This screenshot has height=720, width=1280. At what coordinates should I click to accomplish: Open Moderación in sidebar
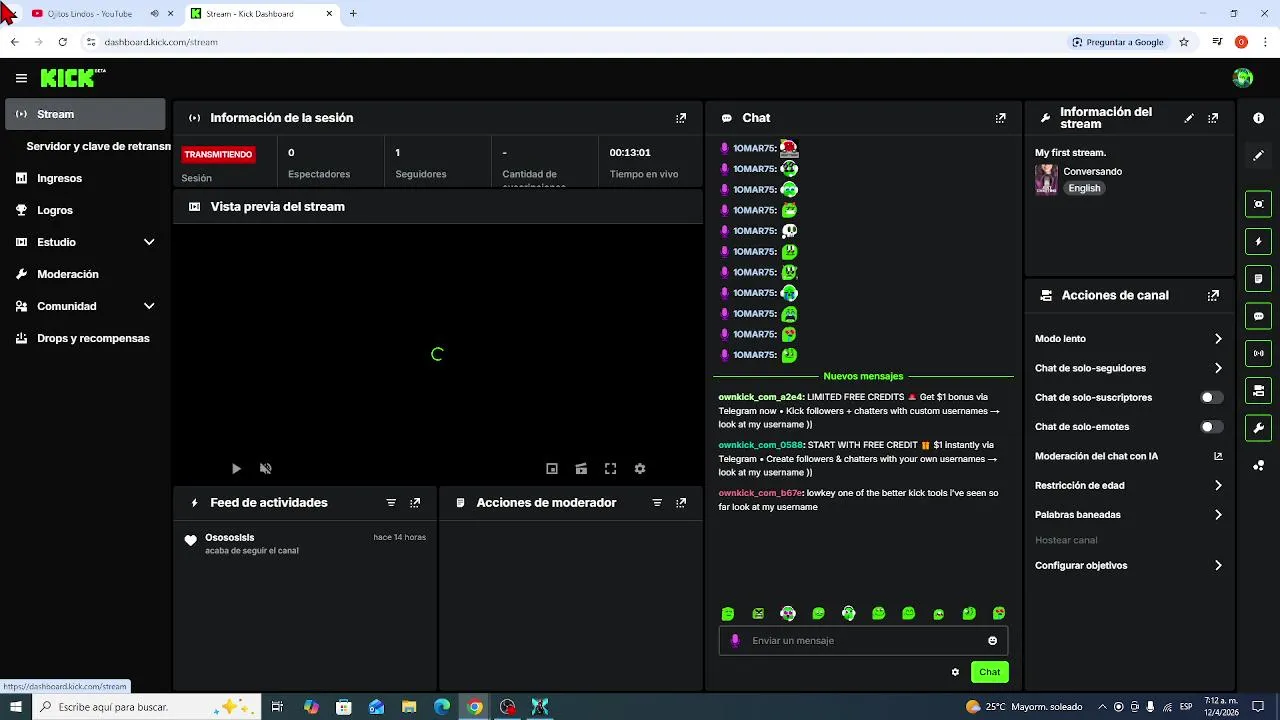(x=85, y=274)
